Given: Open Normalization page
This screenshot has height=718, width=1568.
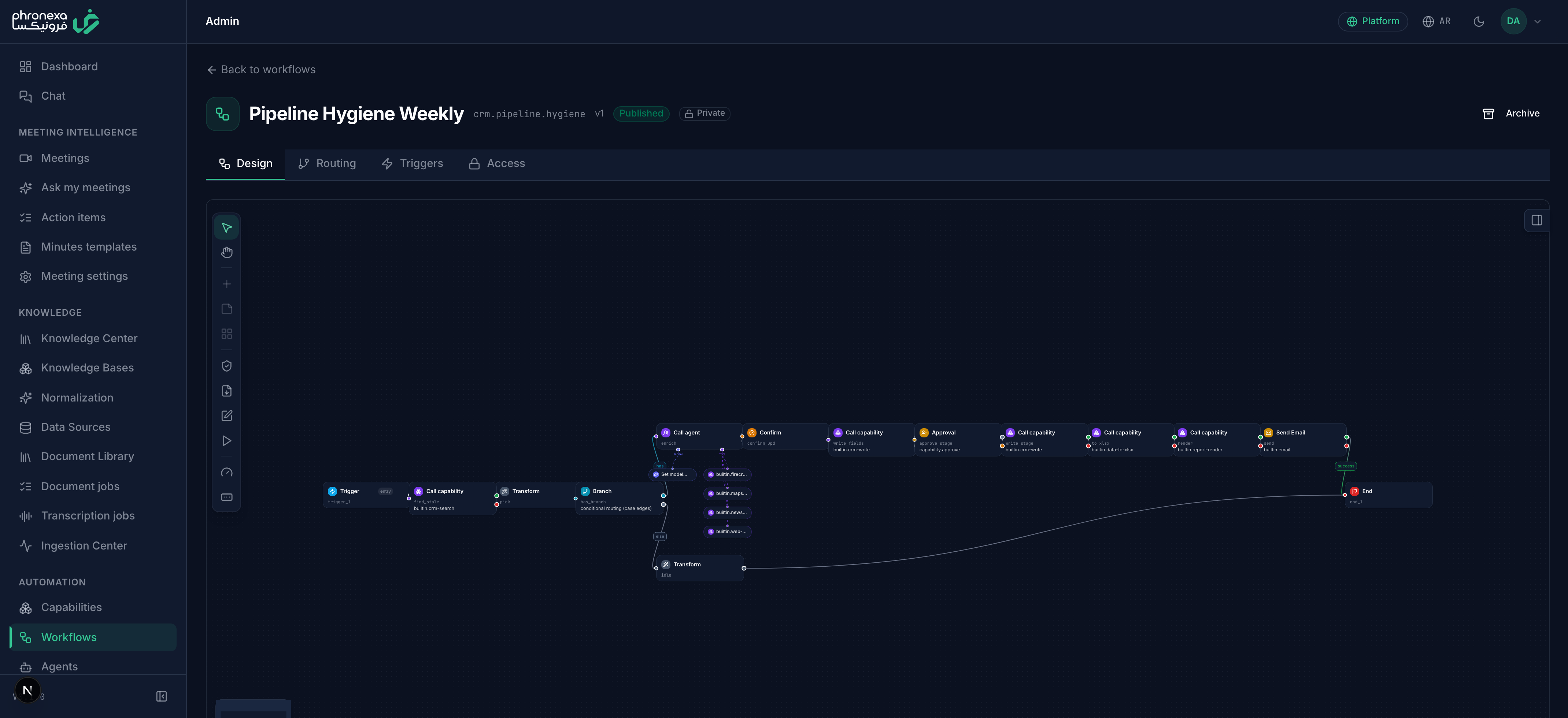Looking at the screenshot, I should pos(93,398).
